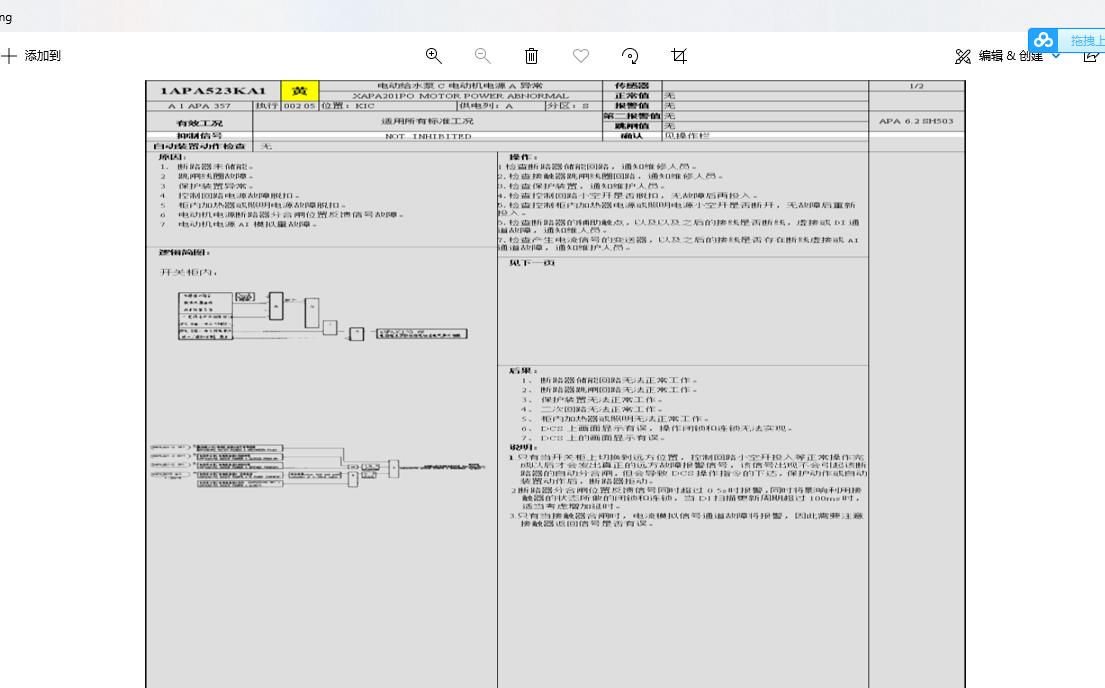This screenshot has width=1105, height=688.
Task: Click the plus icon before 添加到
Action: coord(10,56)
